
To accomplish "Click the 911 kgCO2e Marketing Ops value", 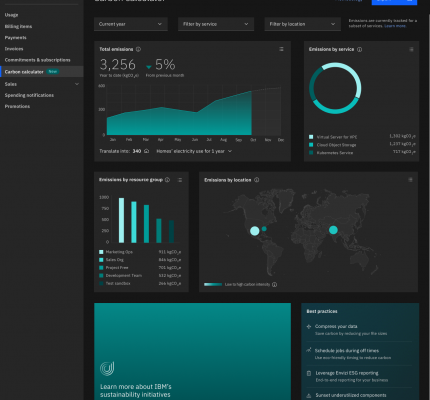I will coord(170,252).
